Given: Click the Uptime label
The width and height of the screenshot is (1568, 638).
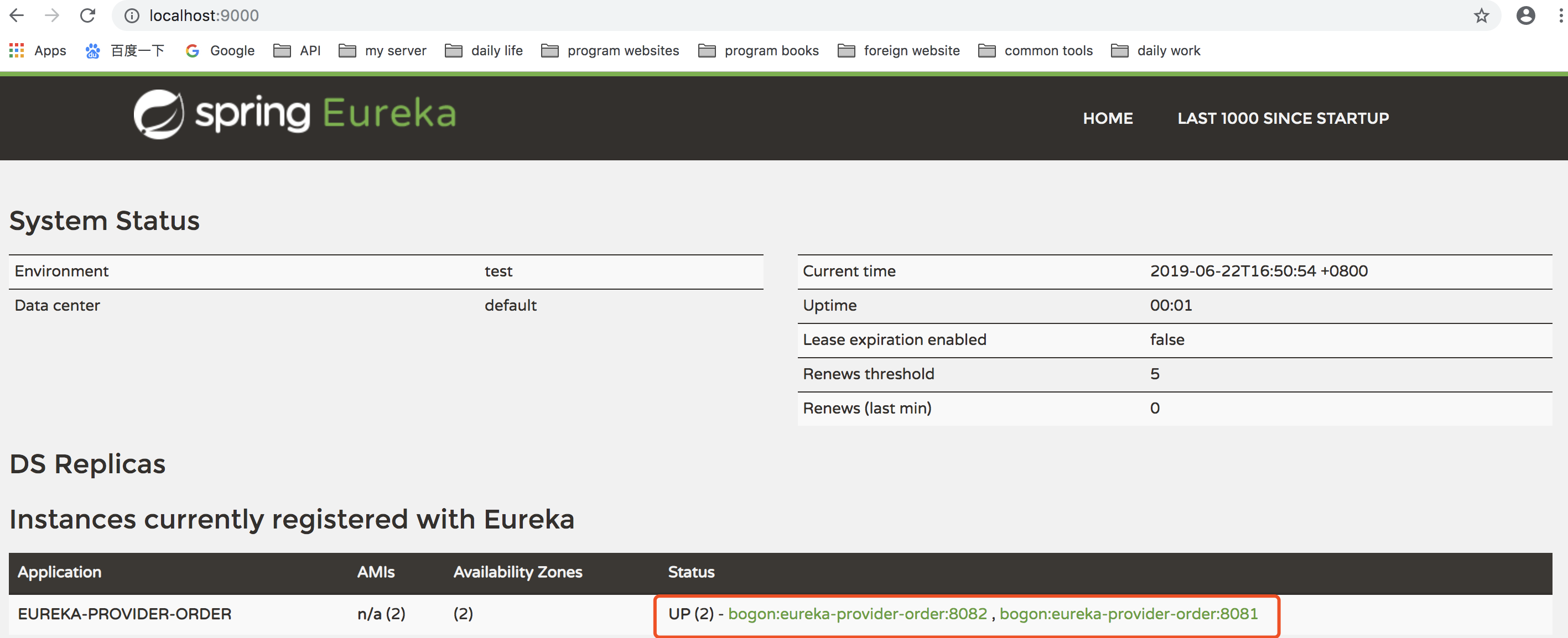Looking at the screenshot, I should click(x=830, y=305).
